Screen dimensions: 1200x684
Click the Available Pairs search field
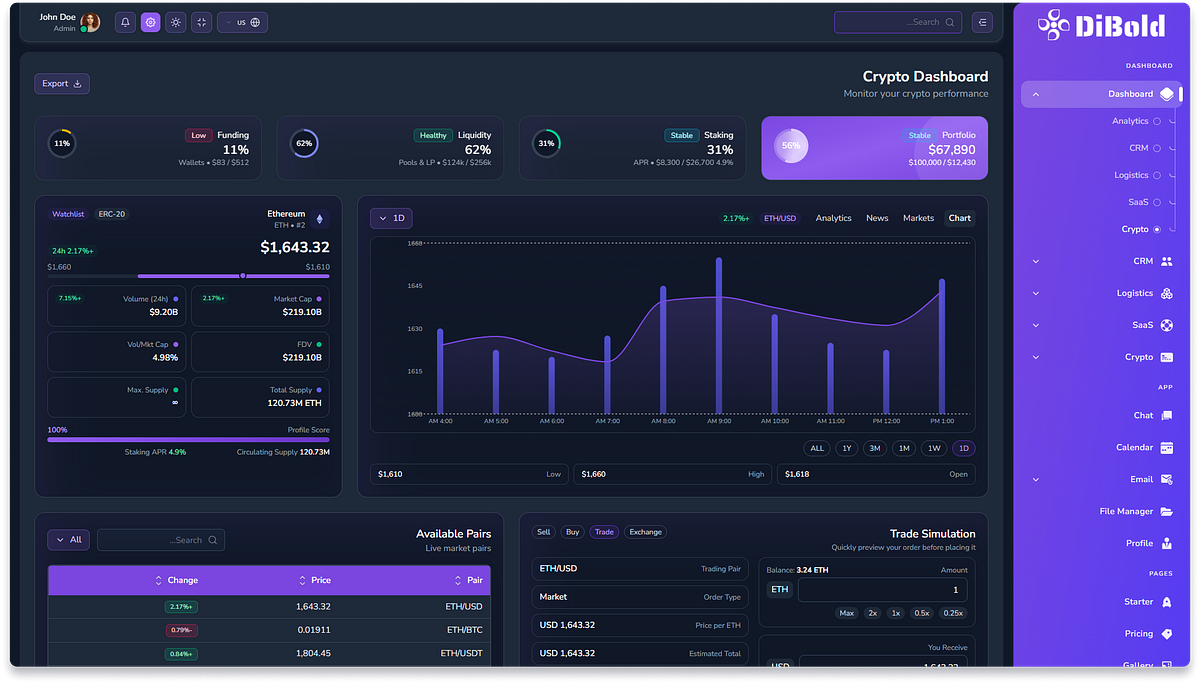161,540
